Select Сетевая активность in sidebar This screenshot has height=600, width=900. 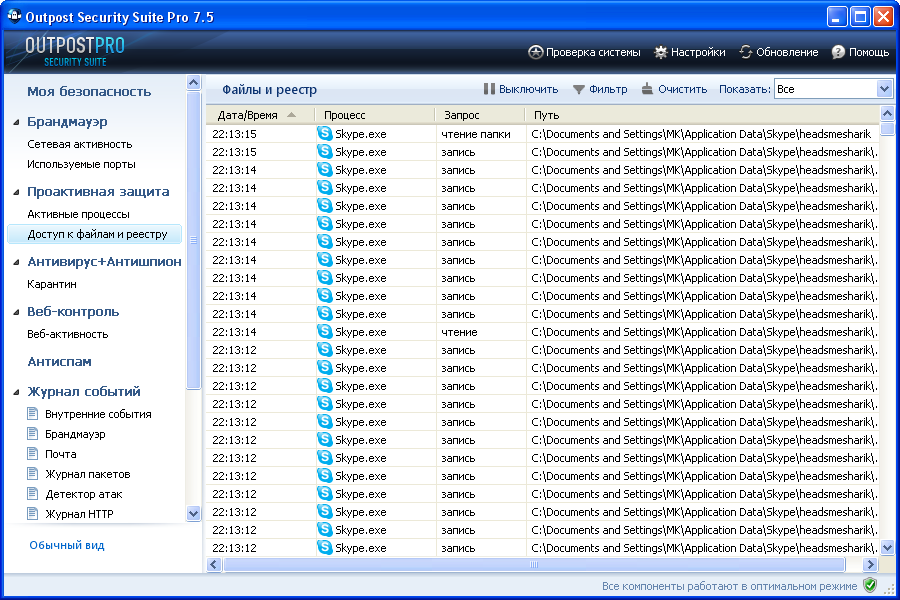coord(80,144)
